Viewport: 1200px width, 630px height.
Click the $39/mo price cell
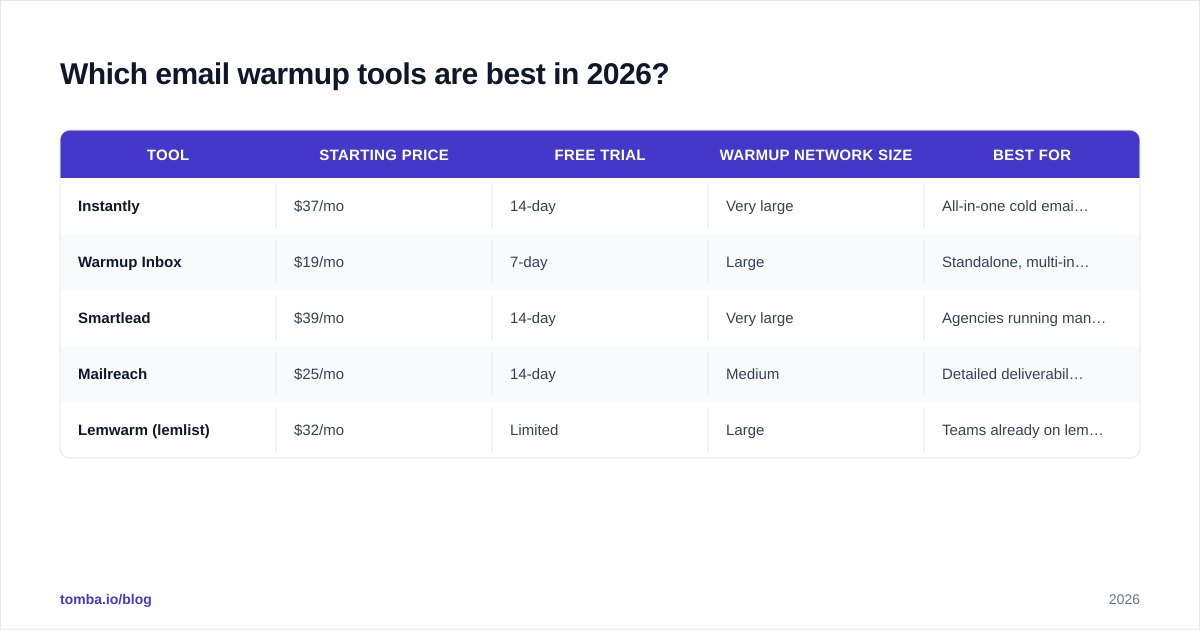(384, 318)
